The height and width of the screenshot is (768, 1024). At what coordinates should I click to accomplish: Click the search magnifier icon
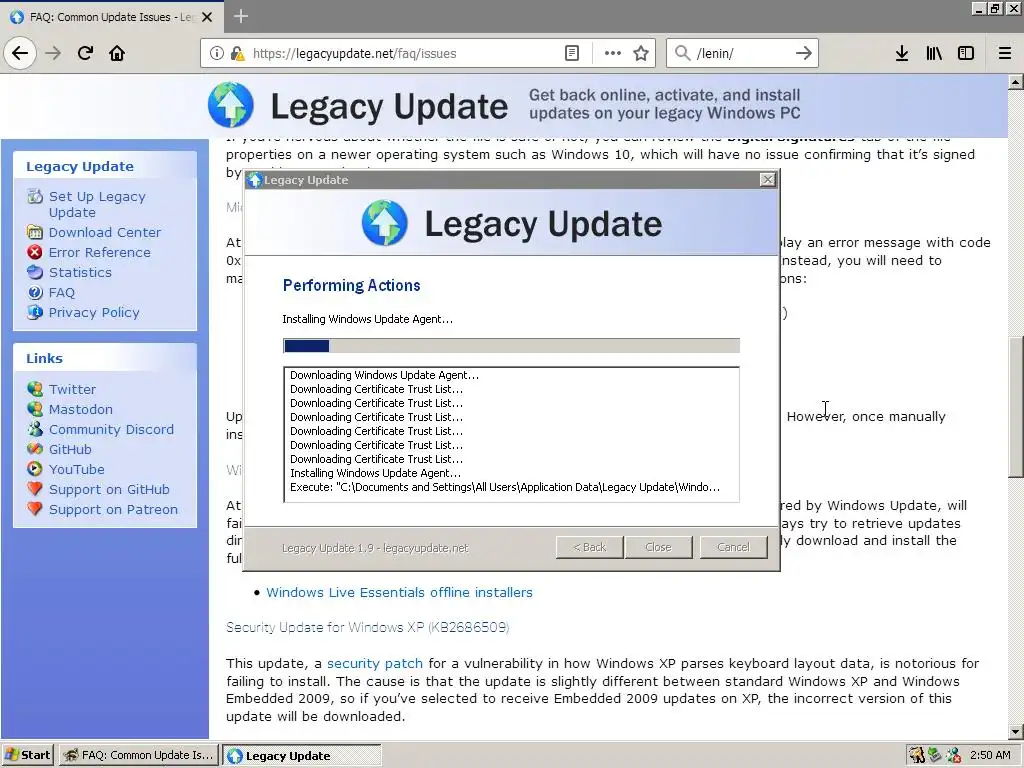(682, 54)
